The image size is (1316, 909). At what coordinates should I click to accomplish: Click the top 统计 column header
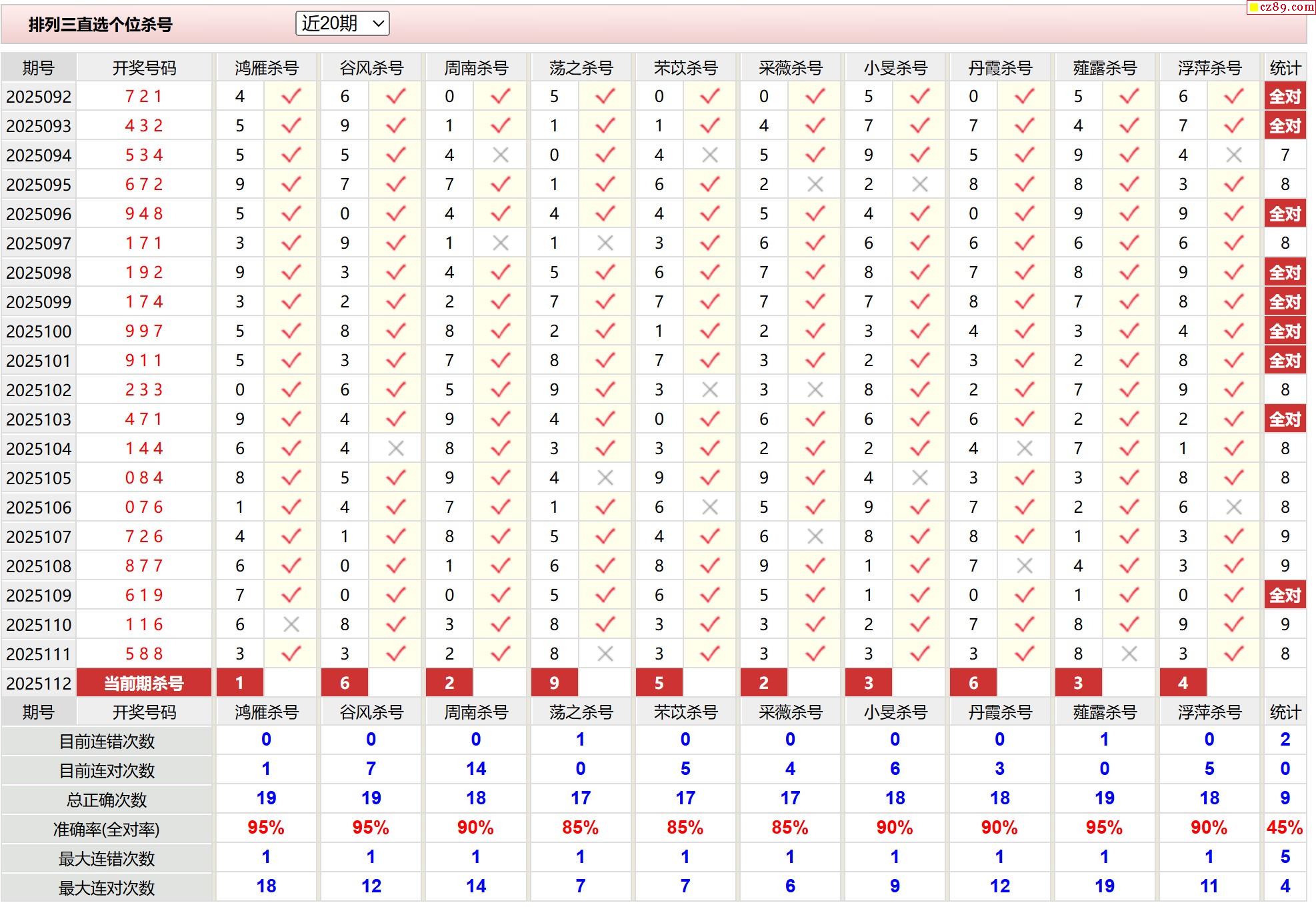coord(1285,68)
